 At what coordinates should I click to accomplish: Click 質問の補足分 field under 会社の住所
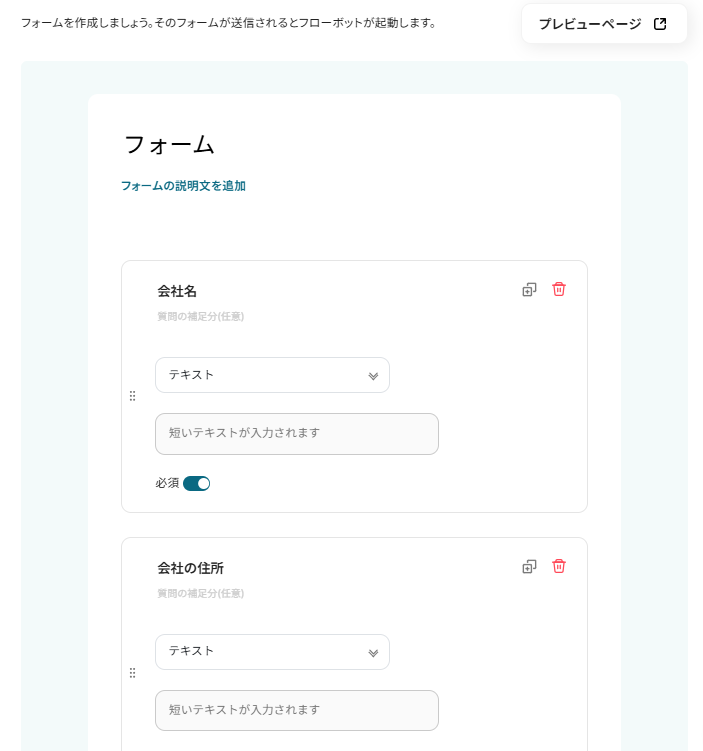click(x=200, y=594)
